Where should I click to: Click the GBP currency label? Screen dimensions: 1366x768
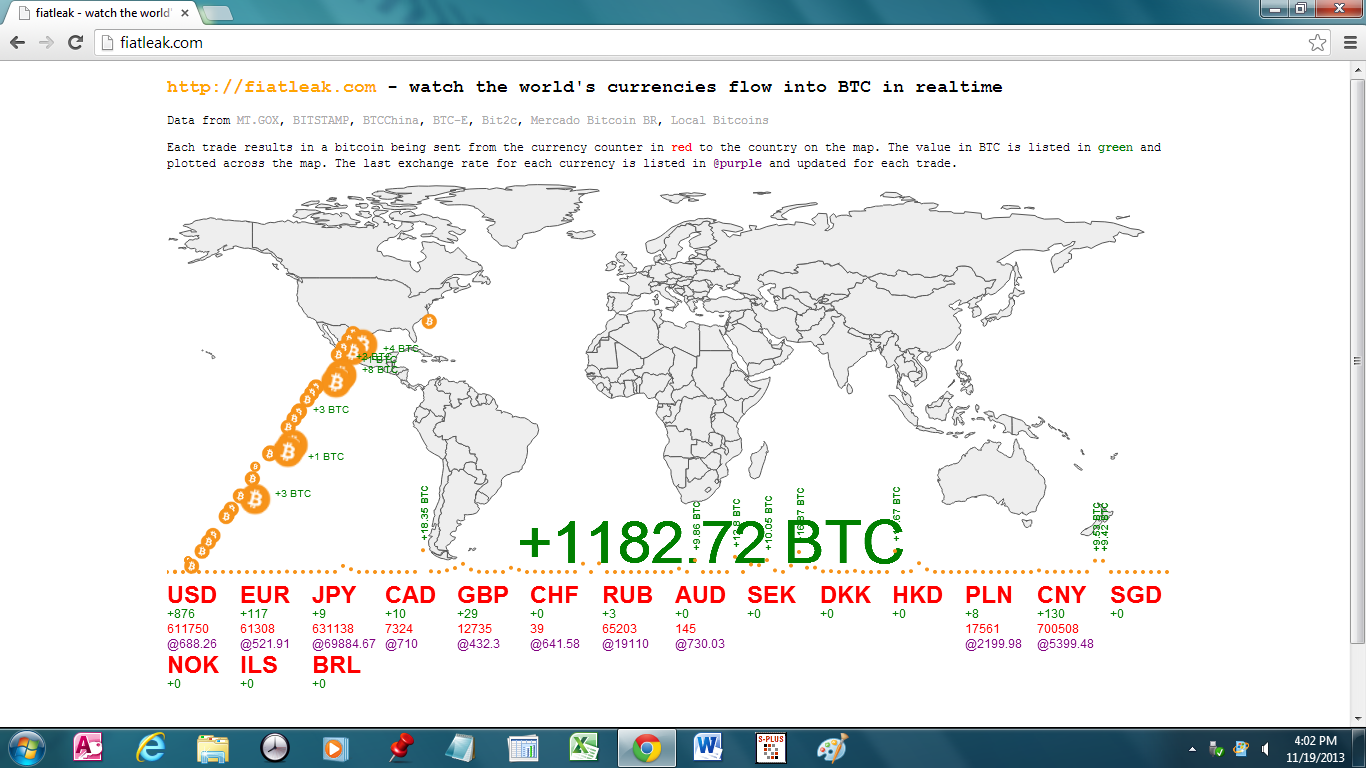point(483,595)
